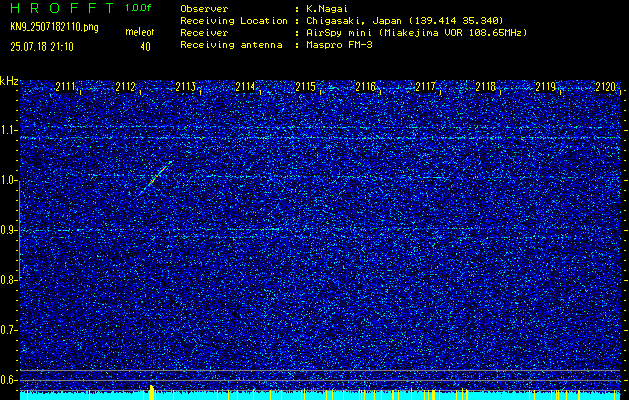Select the 2113 time marker

(x=185, y=87)
